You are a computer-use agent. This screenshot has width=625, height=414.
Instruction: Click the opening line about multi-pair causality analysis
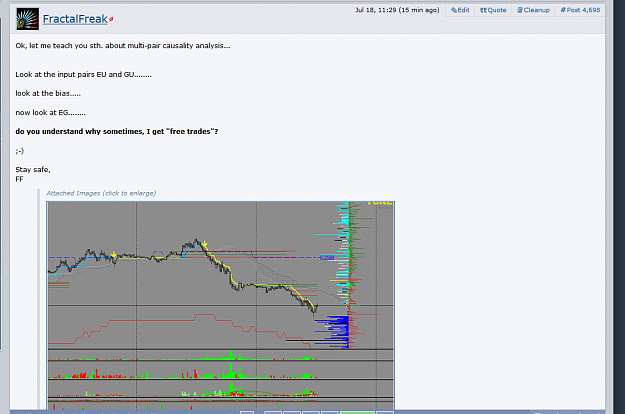[123, 46]
